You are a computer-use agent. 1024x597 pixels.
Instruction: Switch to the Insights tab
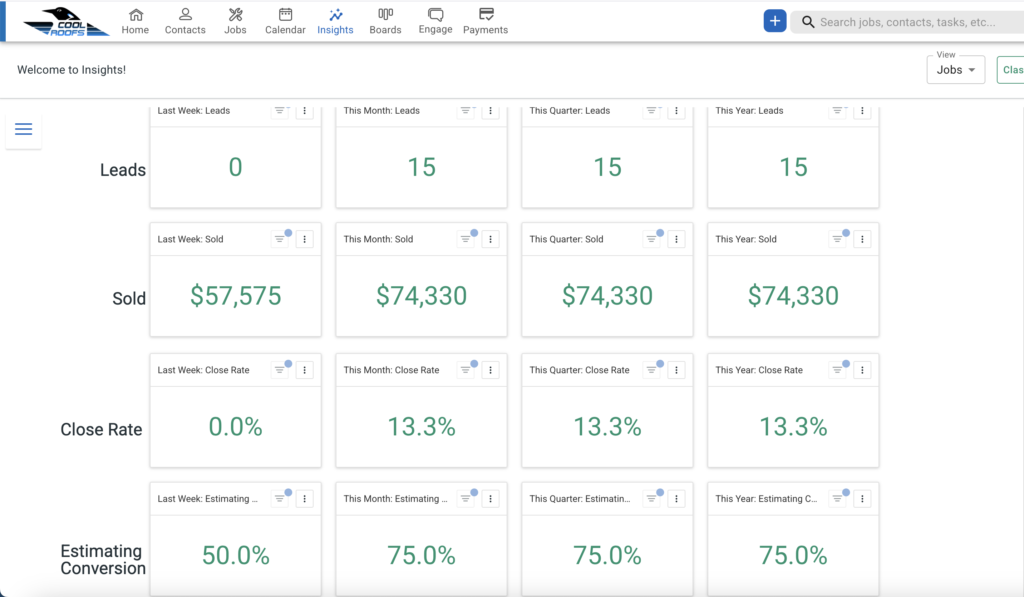tap(335, 22)
